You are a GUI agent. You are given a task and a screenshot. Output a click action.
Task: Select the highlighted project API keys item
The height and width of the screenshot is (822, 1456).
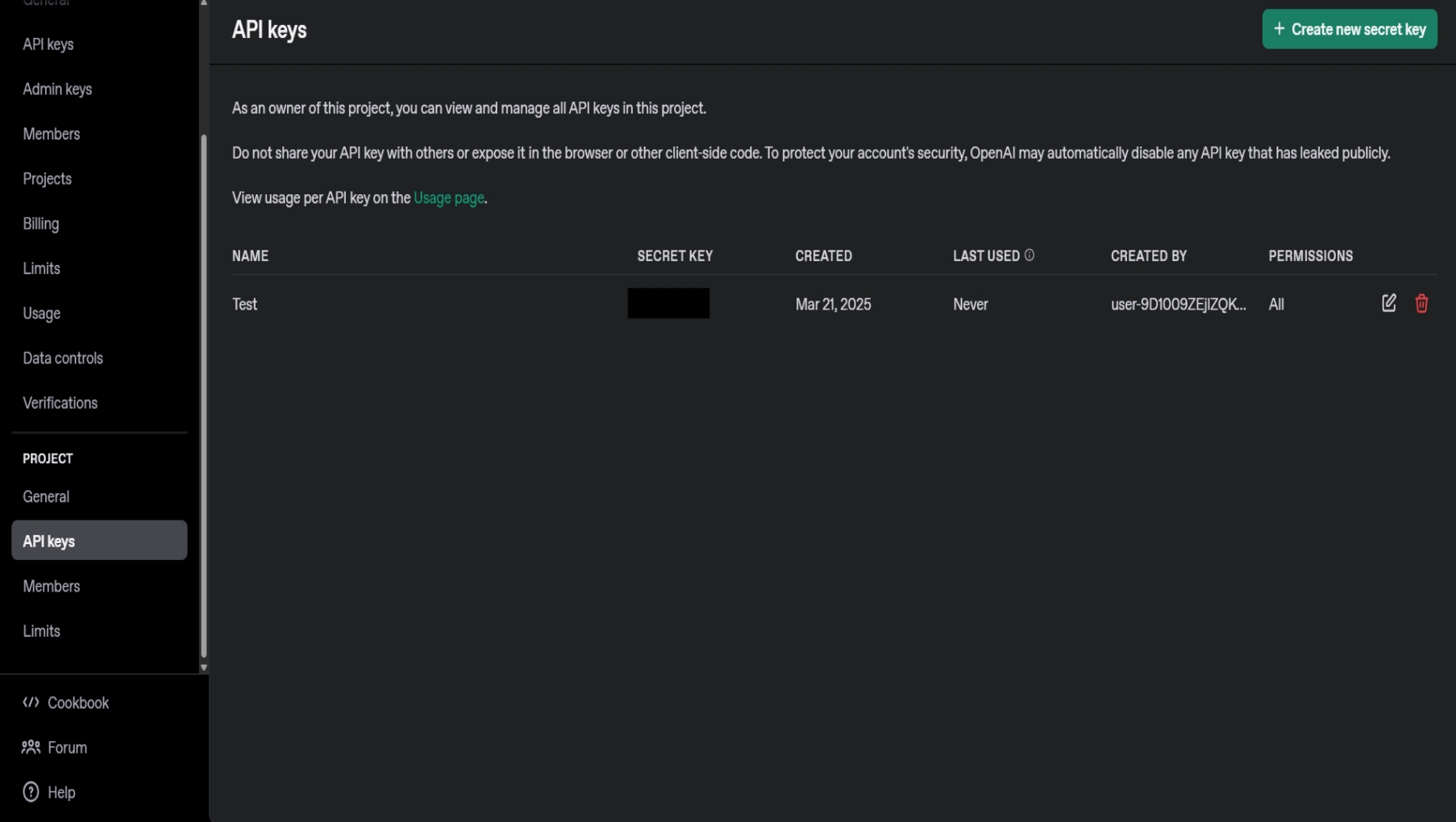point(99,540)
